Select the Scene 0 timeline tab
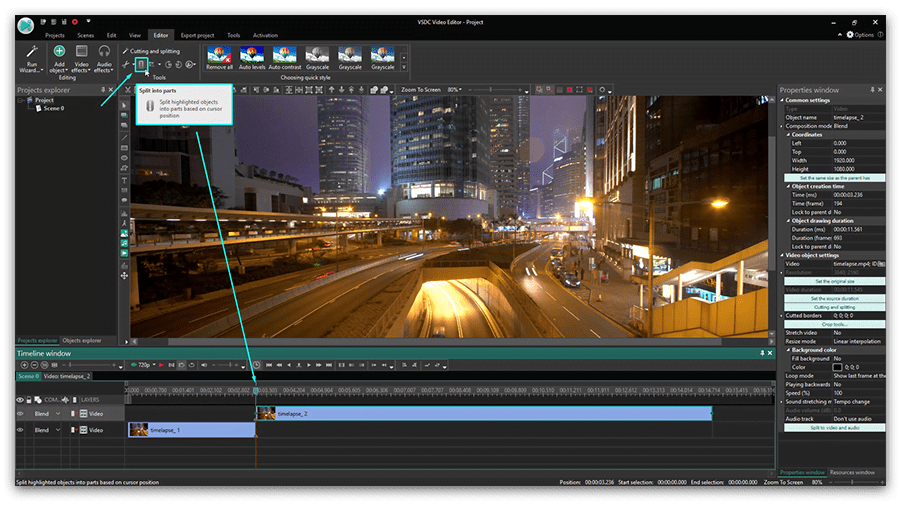 click(28, 376)
